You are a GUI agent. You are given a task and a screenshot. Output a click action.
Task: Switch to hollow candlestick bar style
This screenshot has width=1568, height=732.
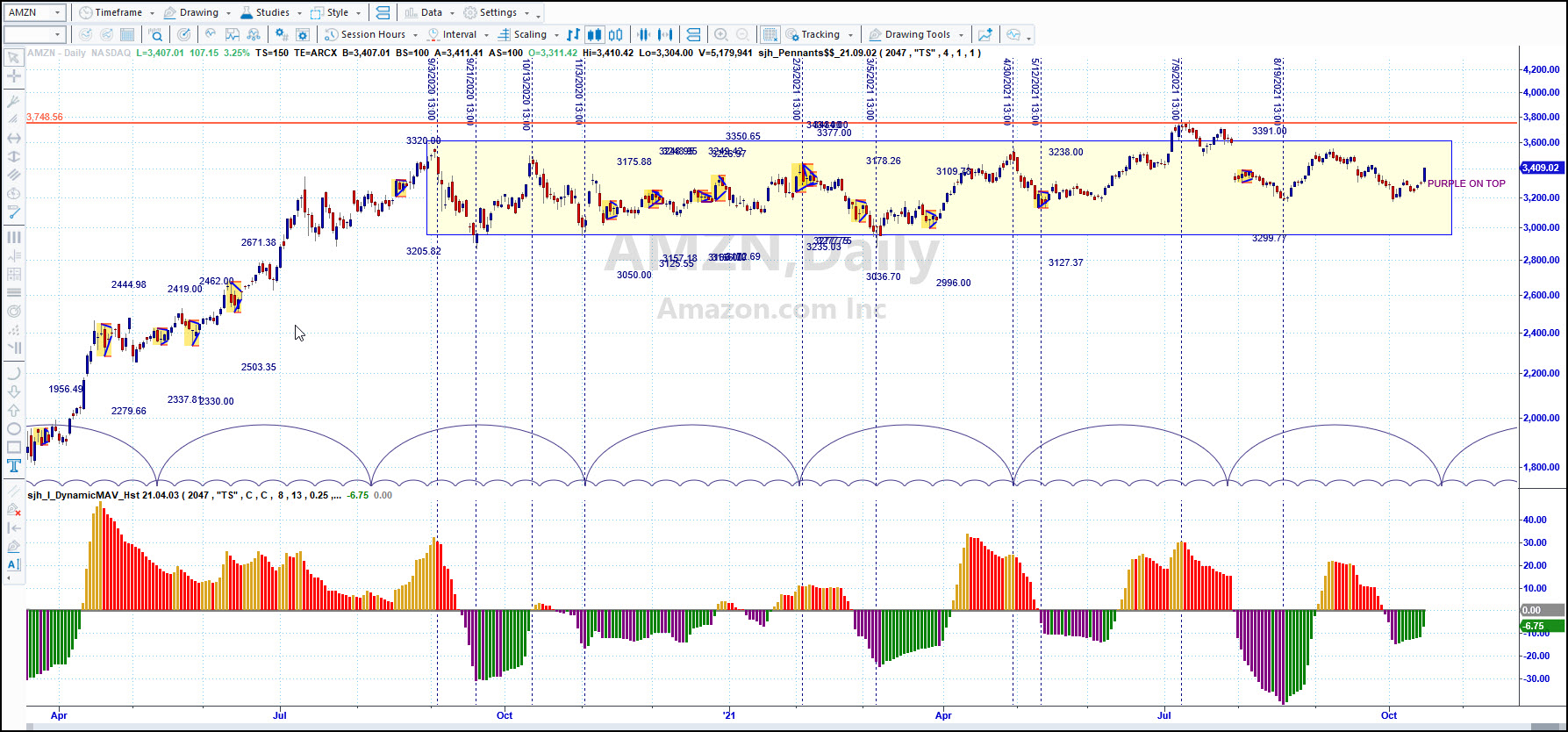[x=616, y=35]
